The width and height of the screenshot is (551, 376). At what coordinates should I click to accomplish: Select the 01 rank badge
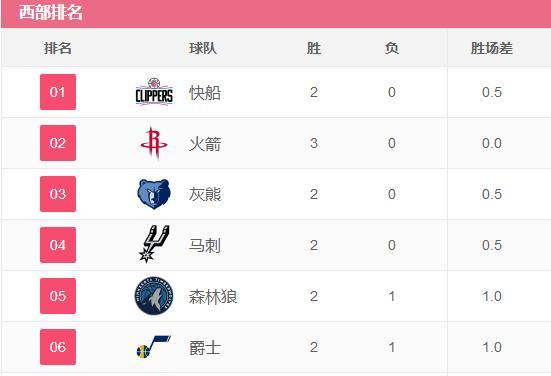click(x=58, y=92)
